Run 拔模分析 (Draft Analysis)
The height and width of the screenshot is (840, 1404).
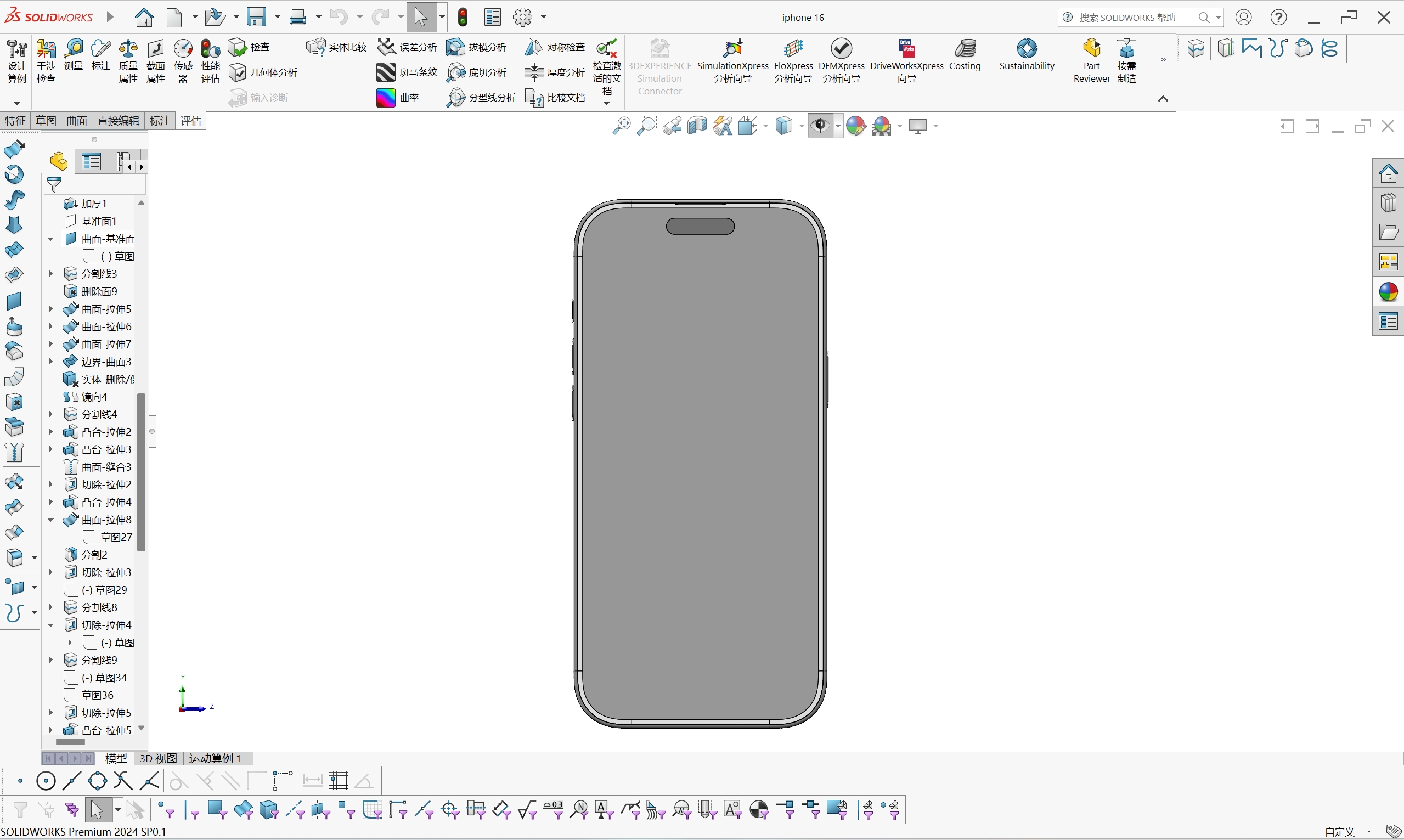pyautogui.click(x=476, y=47)
